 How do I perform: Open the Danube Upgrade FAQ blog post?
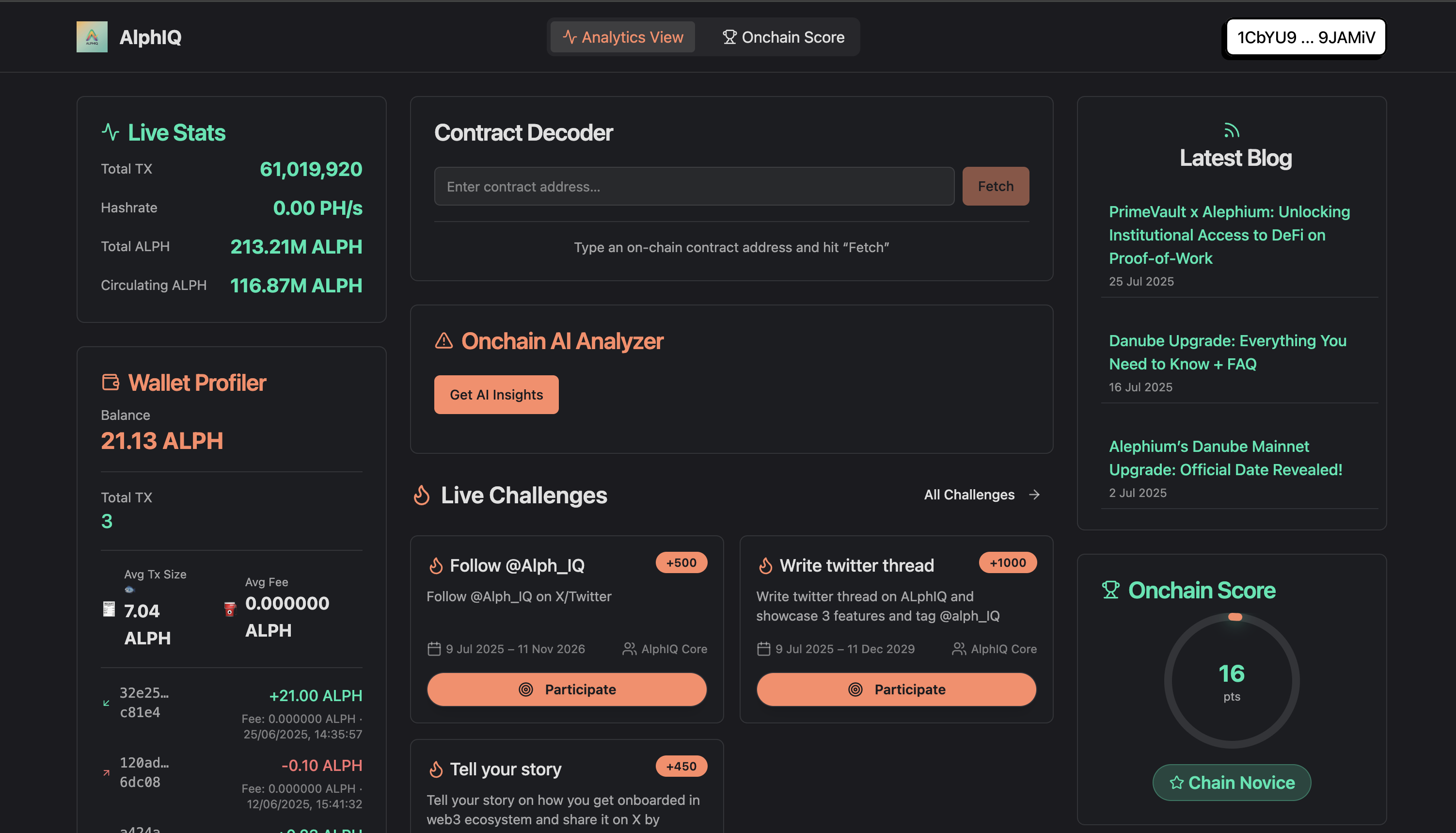point(1227,352)
